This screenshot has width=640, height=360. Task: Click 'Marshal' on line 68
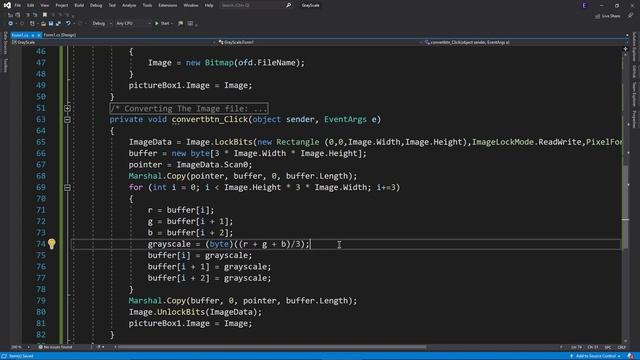145,176
